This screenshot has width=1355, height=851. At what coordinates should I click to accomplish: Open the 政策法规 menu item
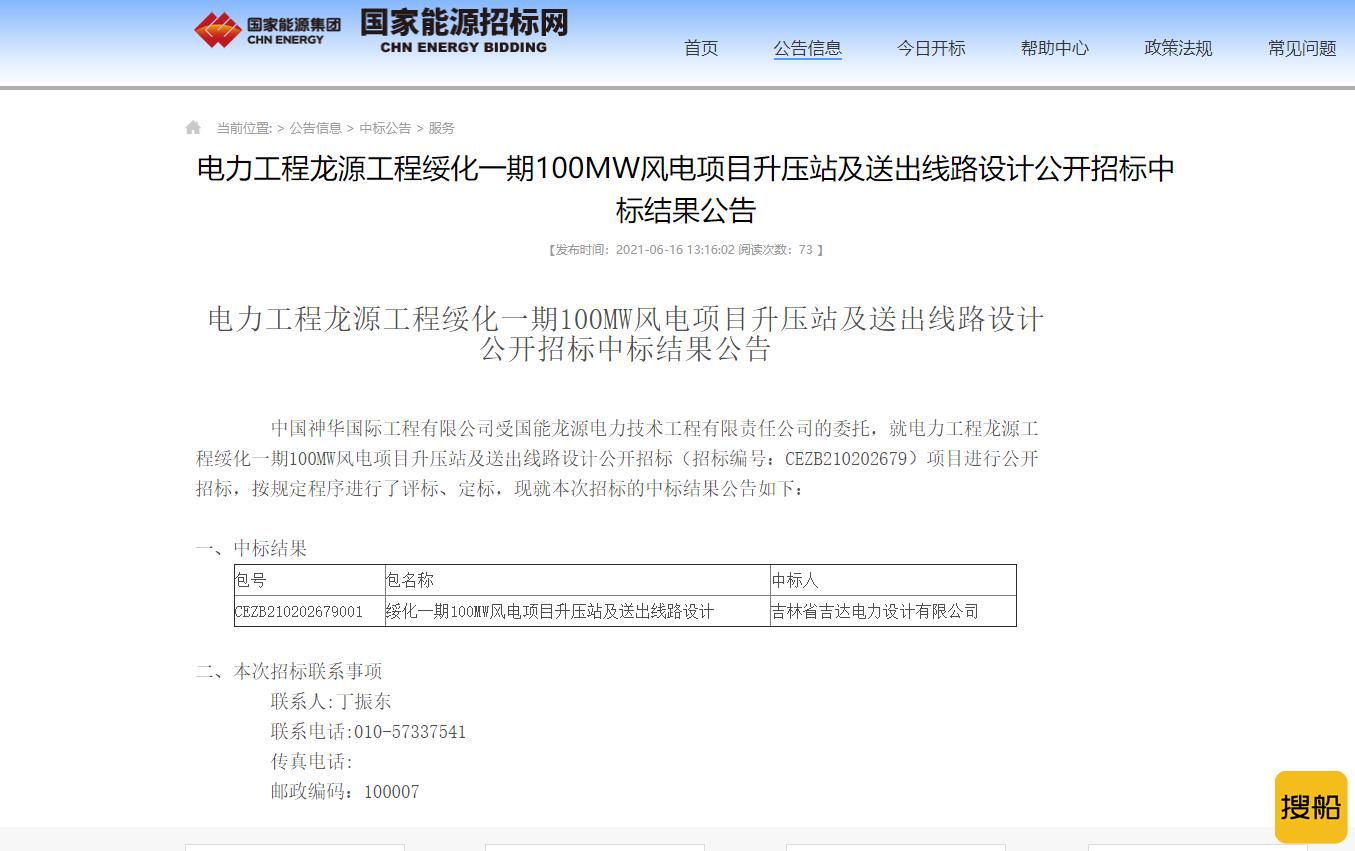[x=1179, y=48]
